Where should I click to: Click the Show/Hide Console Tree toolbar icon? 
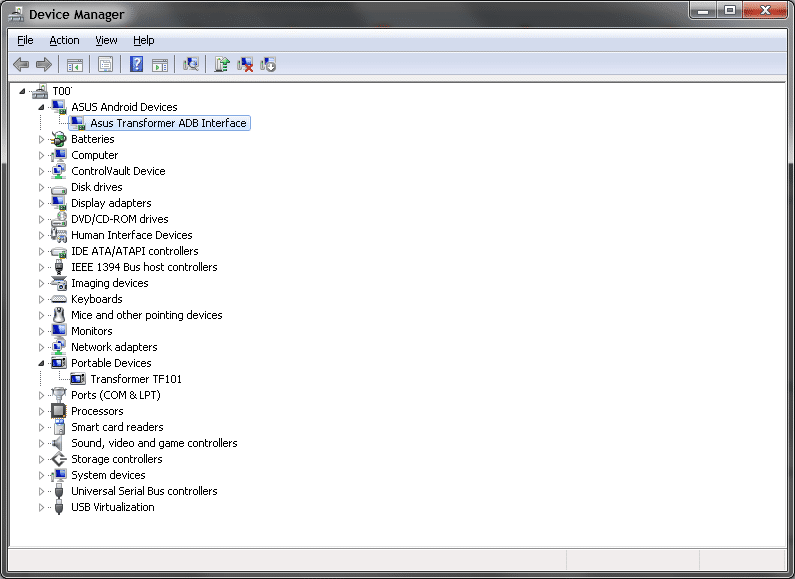tap(75, 65)
